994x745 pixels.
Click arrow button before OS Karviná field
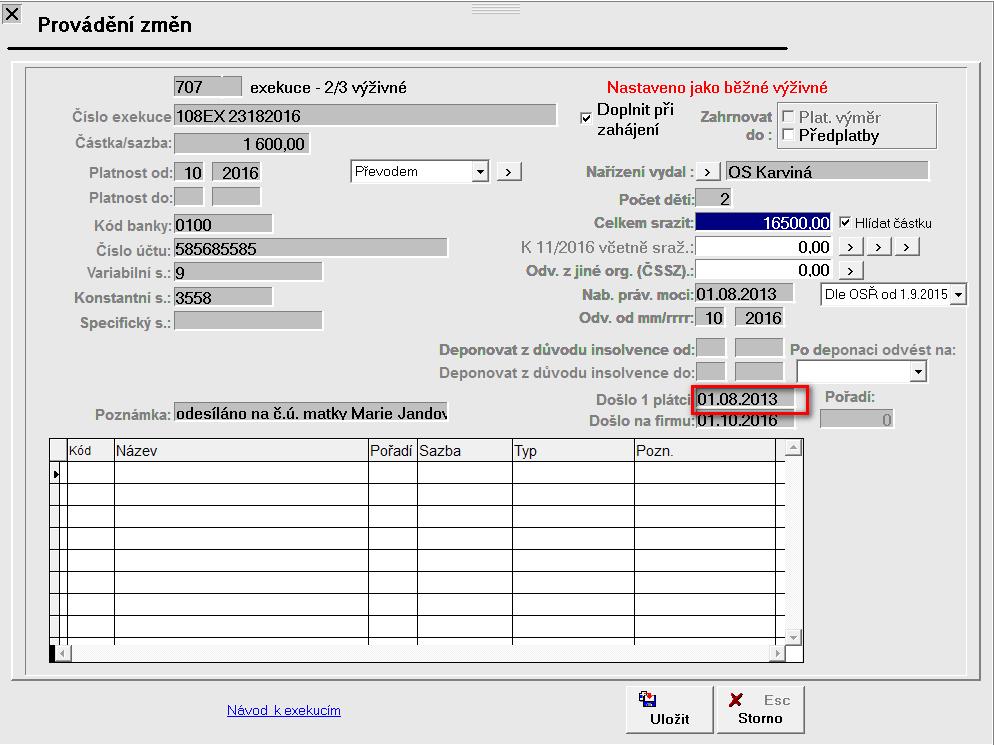707,172
